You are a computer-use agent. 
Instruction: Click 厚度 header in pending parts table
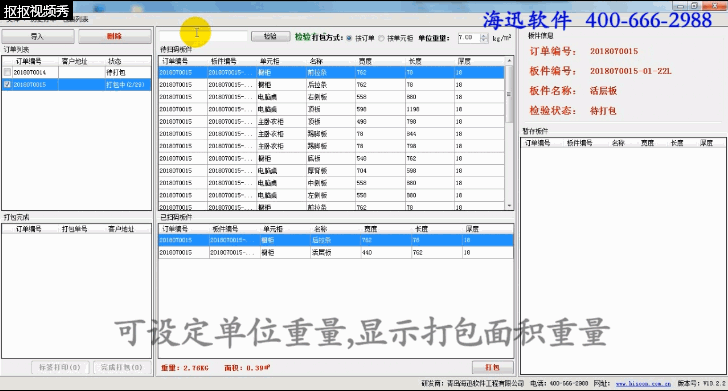click(464, 61)
